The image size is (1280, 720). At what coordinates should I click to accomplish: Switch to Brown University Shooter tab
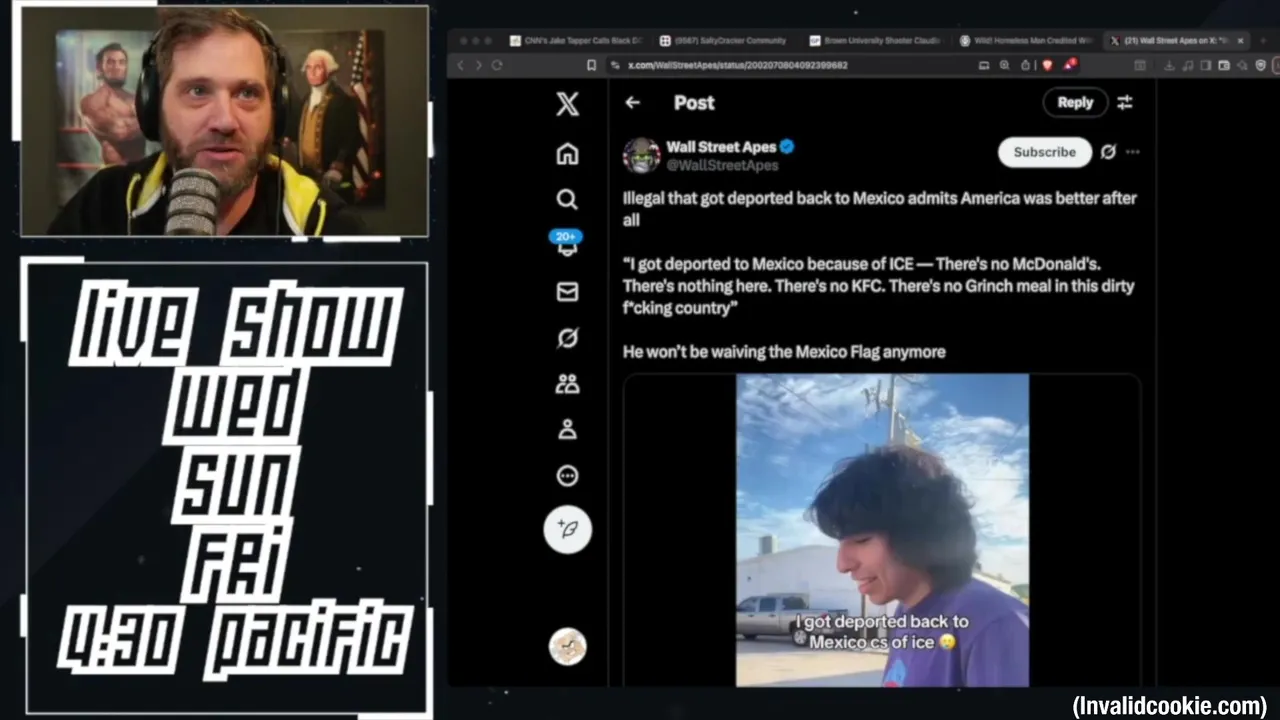pos(874,41)
